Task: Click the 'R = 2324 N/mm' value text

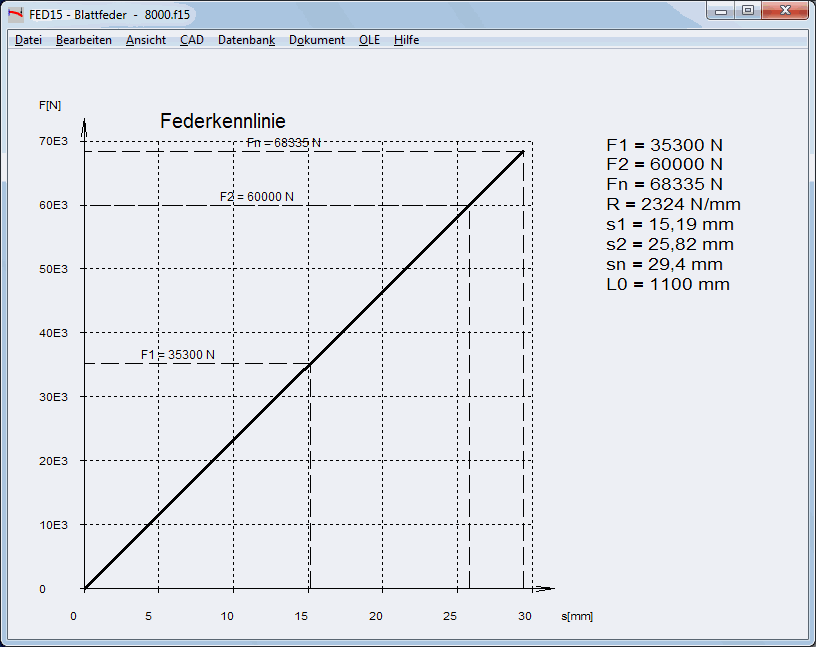Action: (x=673, y=204)
